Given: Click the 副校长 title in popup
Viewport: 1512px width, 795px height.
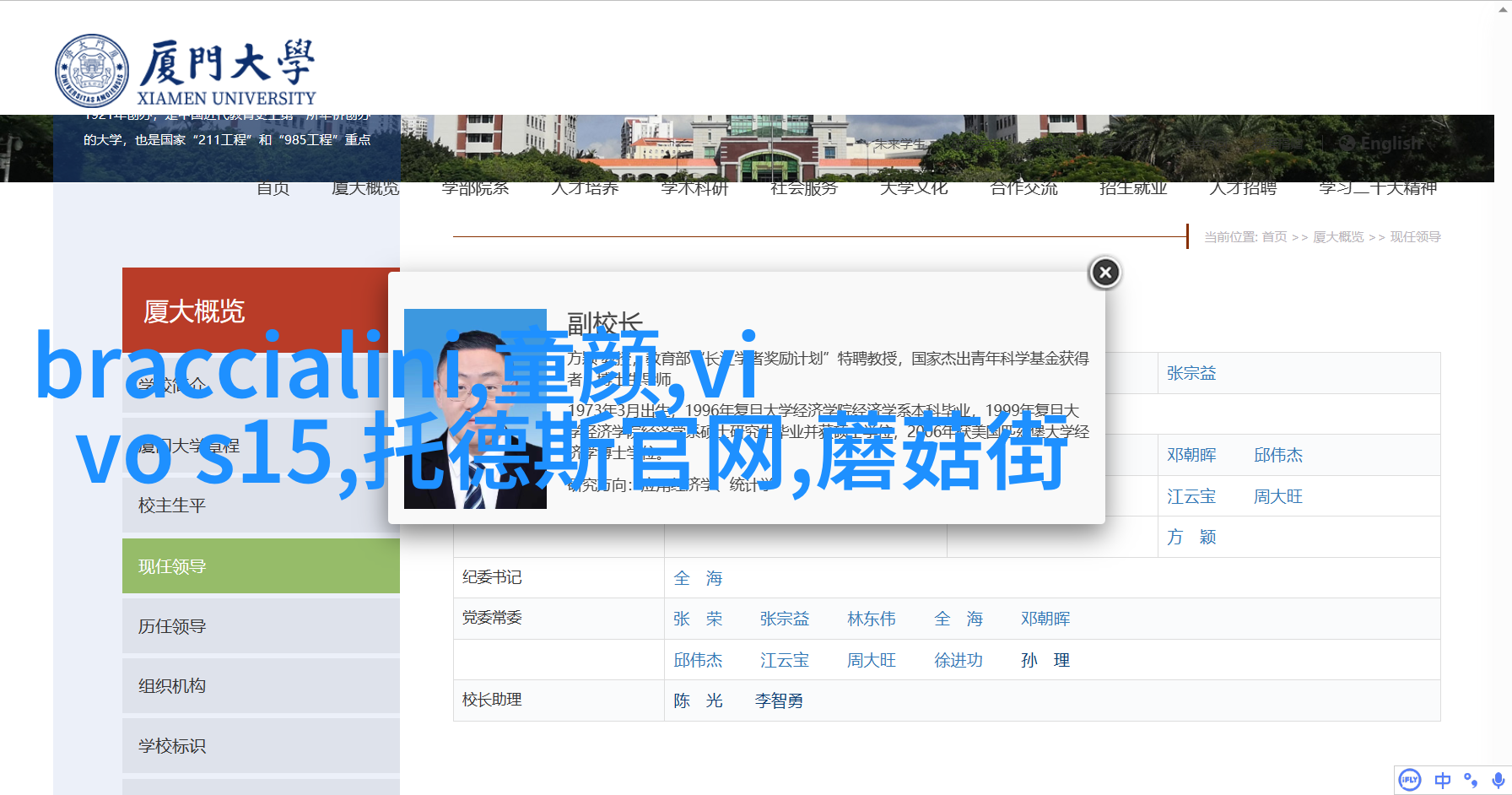Looking at the screenshot, I should pyautogui.click(x=605, y=322).
